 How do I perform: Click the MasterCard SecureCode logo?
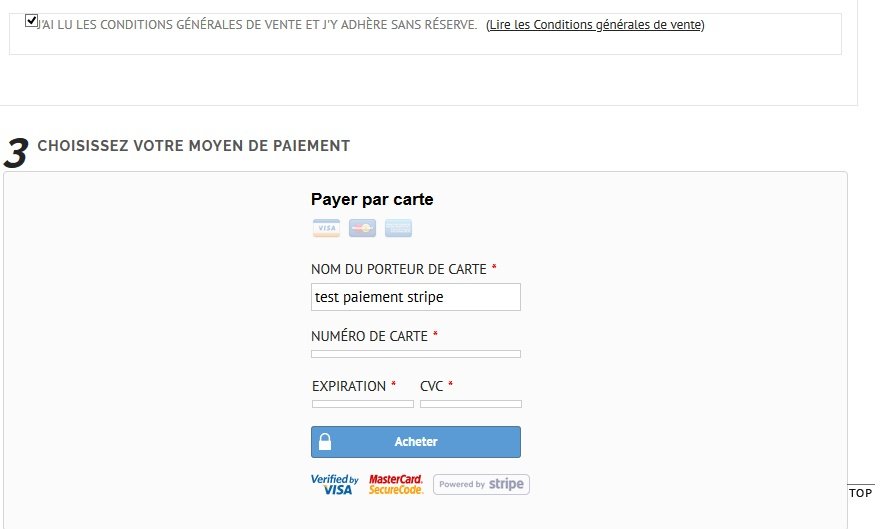click(x=396, y=484)
